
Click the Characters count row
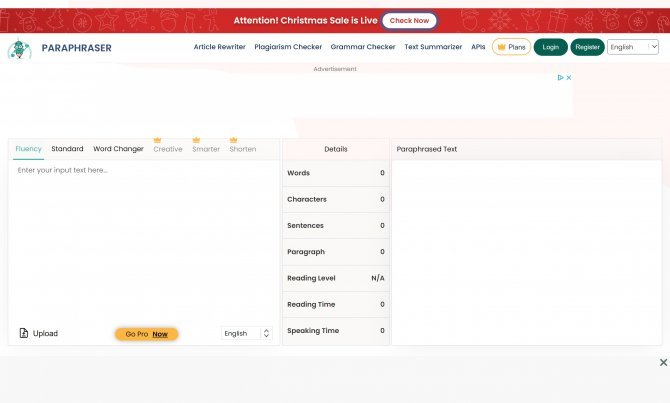point(336,199)
